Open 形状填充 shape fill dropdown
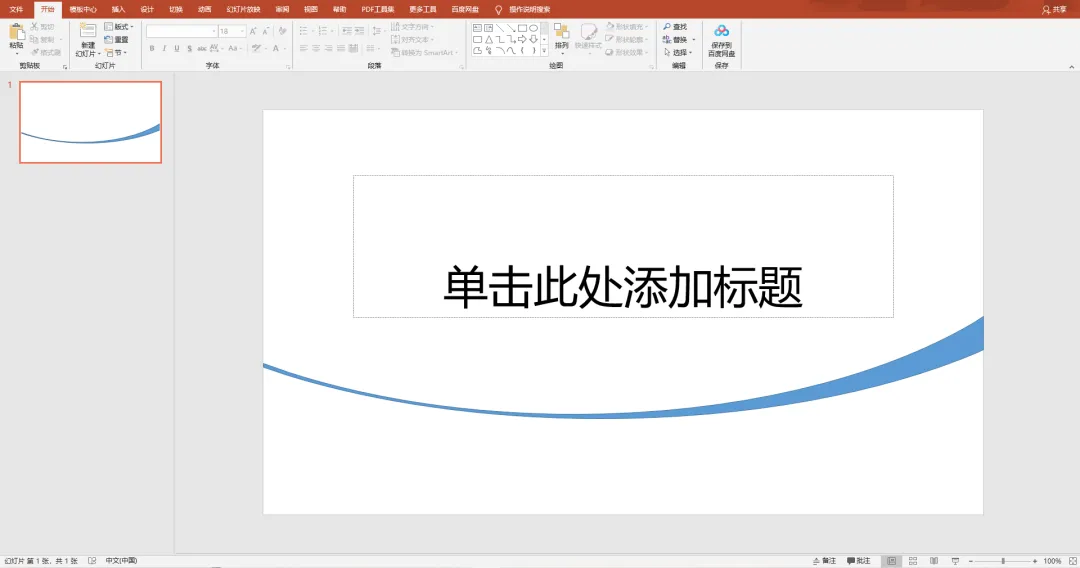This screenshot has width=1080, height=568. (627, 26)
